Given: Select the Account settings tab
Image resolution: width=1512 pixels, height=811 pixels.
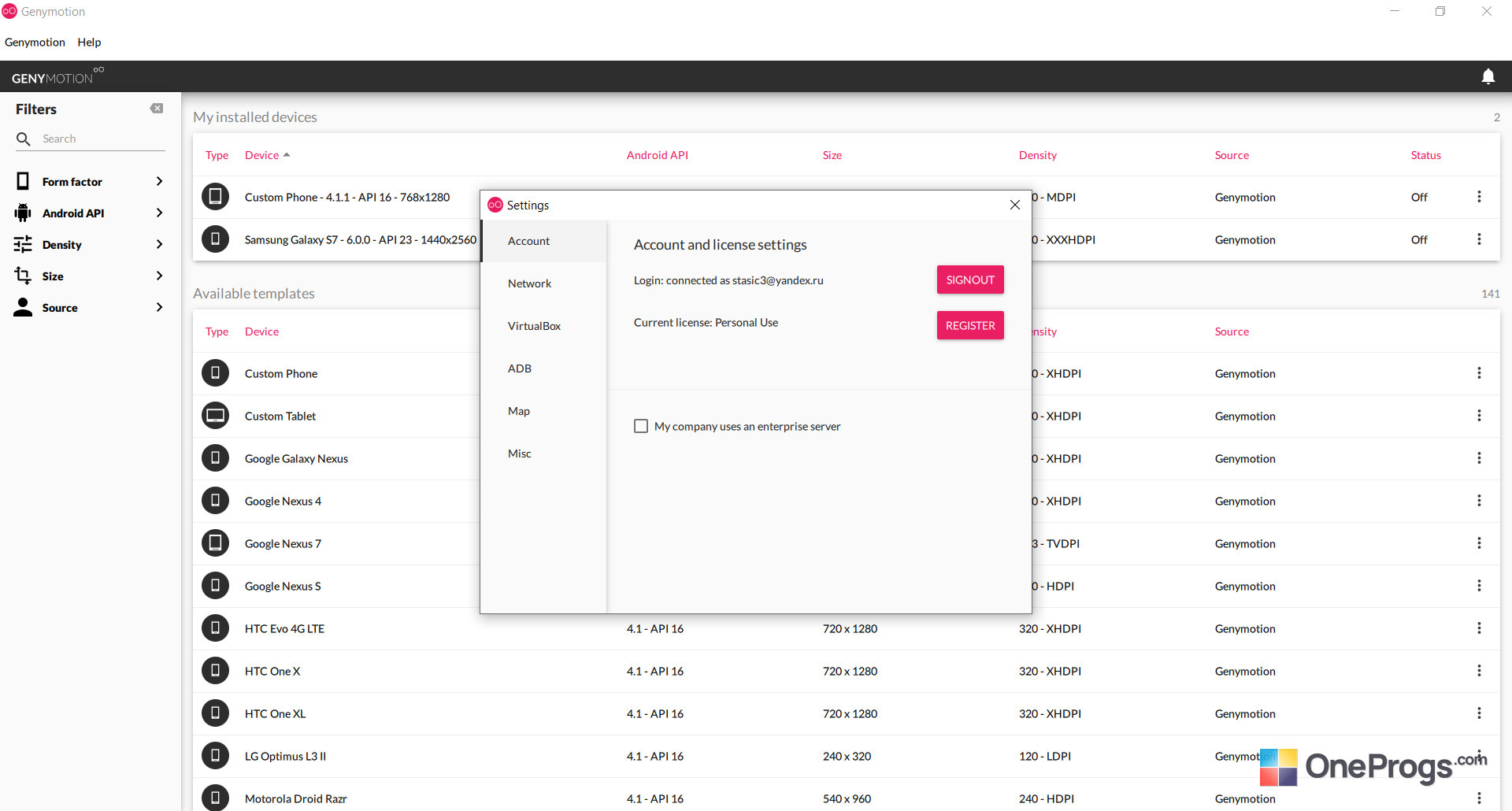Looking at the screenshot, I should pos(544,241).
